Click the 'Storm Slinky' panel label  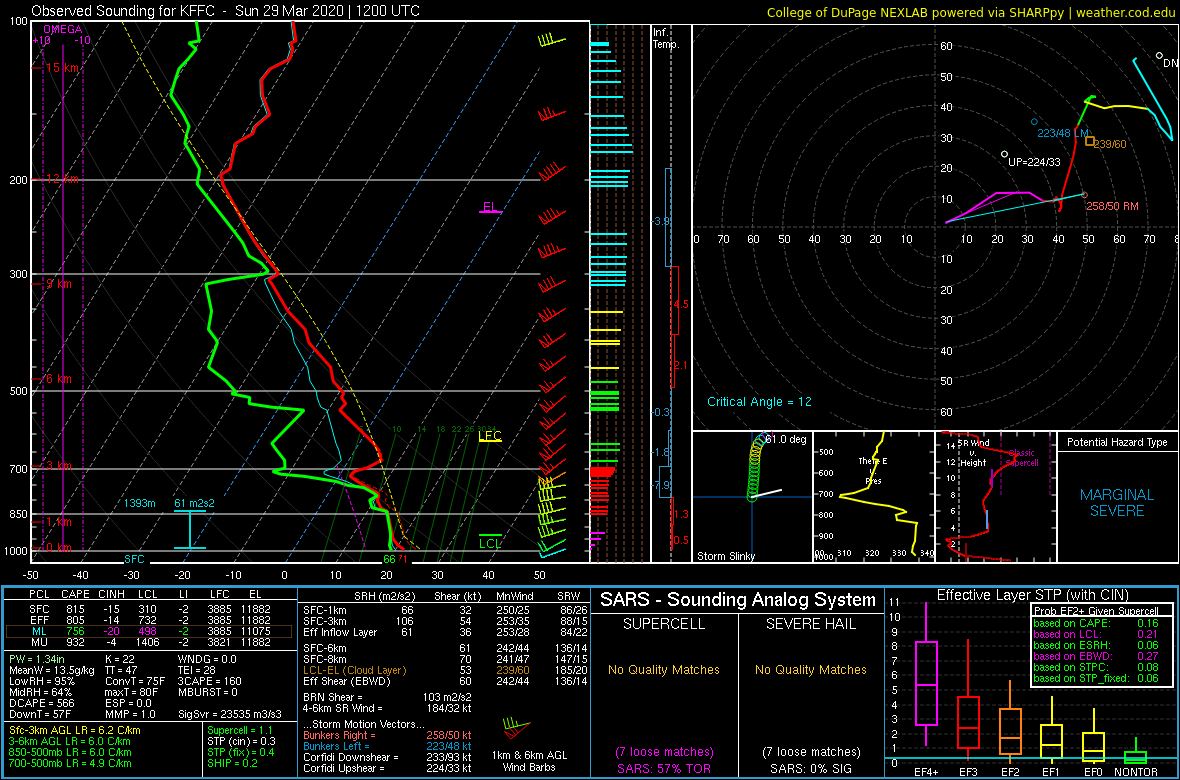point(725,556)
